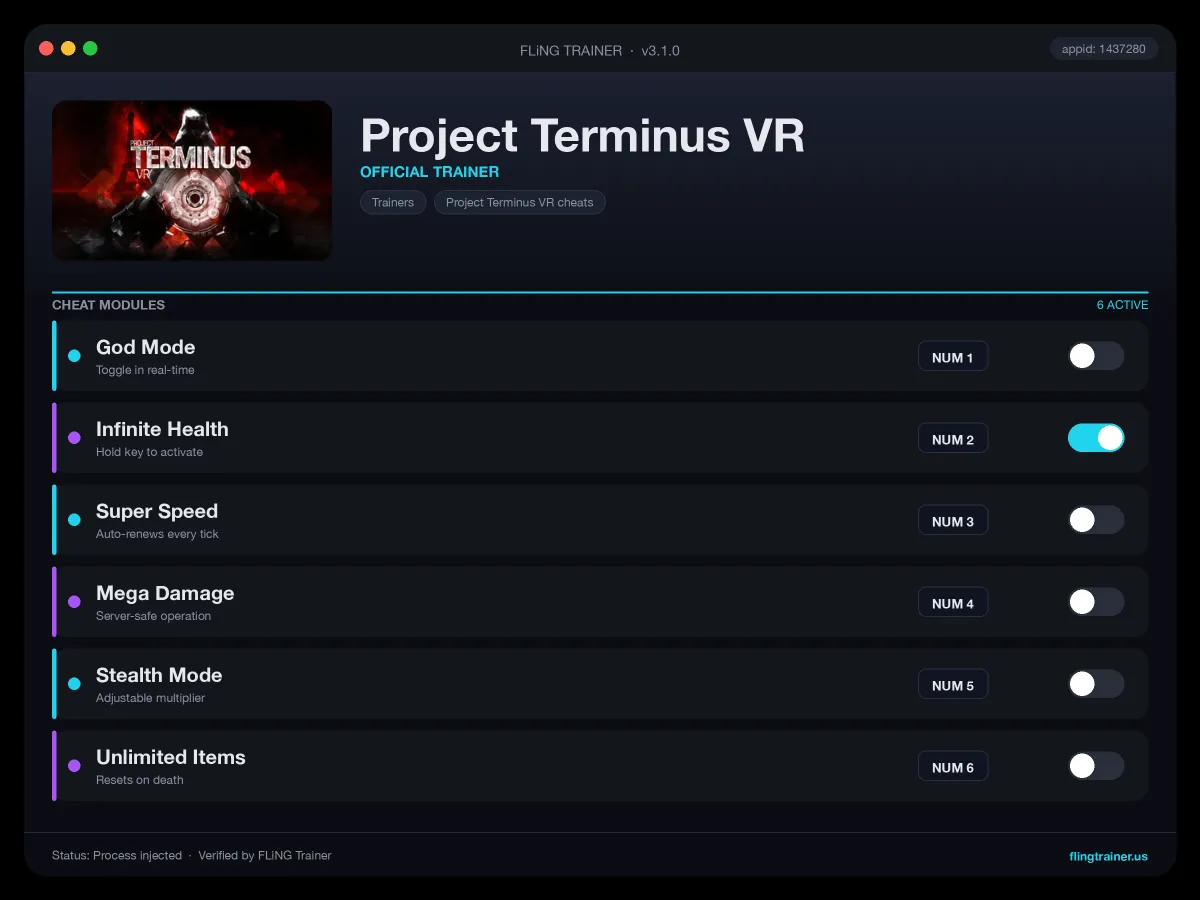
Task: Minimize the window with the yellow button
Action: pyautogui.click(x=68, y=48)
